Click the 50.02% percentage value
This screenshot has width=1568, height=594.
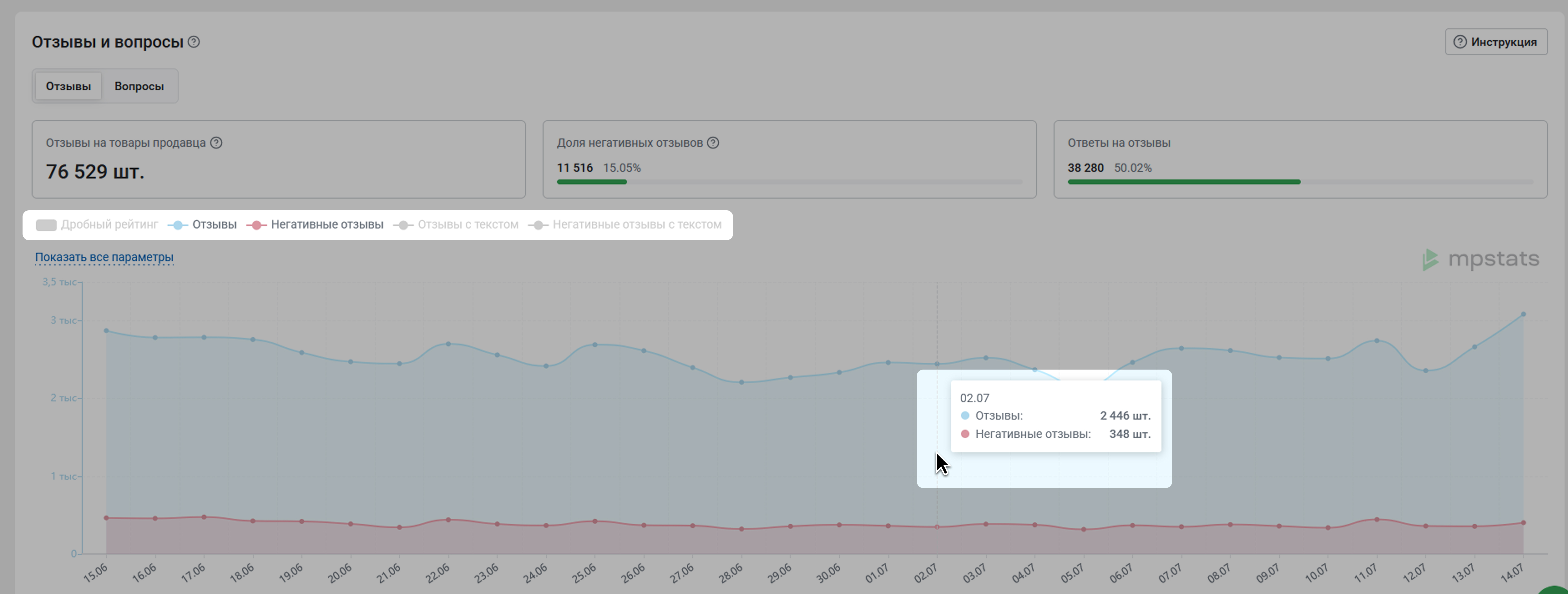[1133, 168]
